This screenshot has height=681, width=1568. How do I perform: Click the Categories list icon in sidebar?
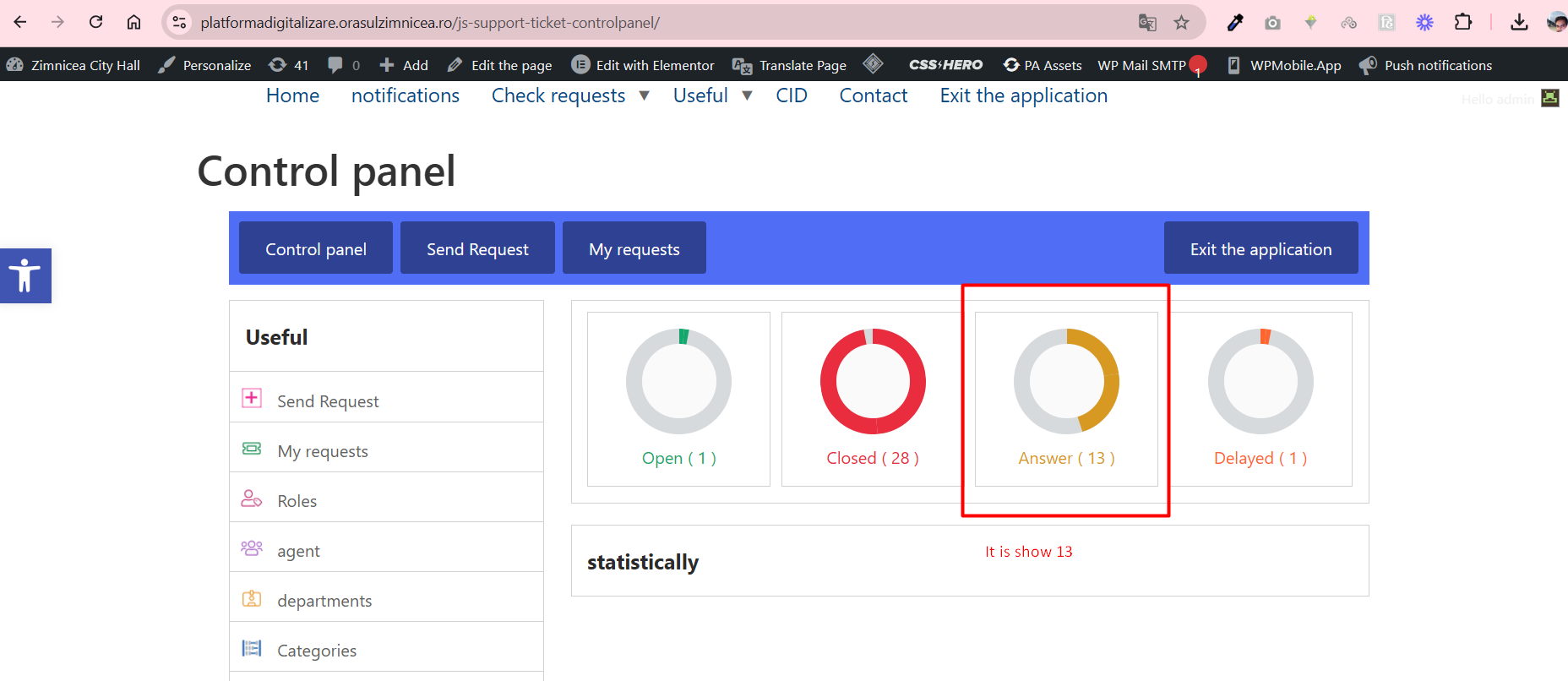[252, 648]
